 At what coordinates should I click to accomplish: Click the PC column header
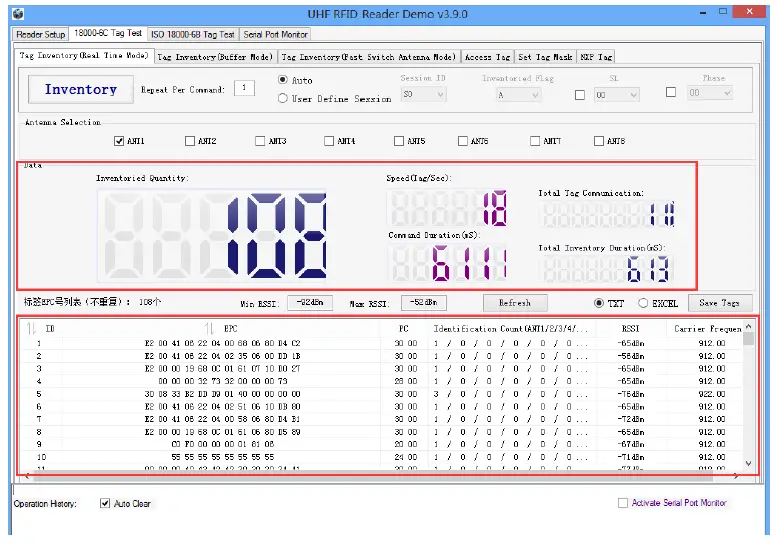coord(404,329)
